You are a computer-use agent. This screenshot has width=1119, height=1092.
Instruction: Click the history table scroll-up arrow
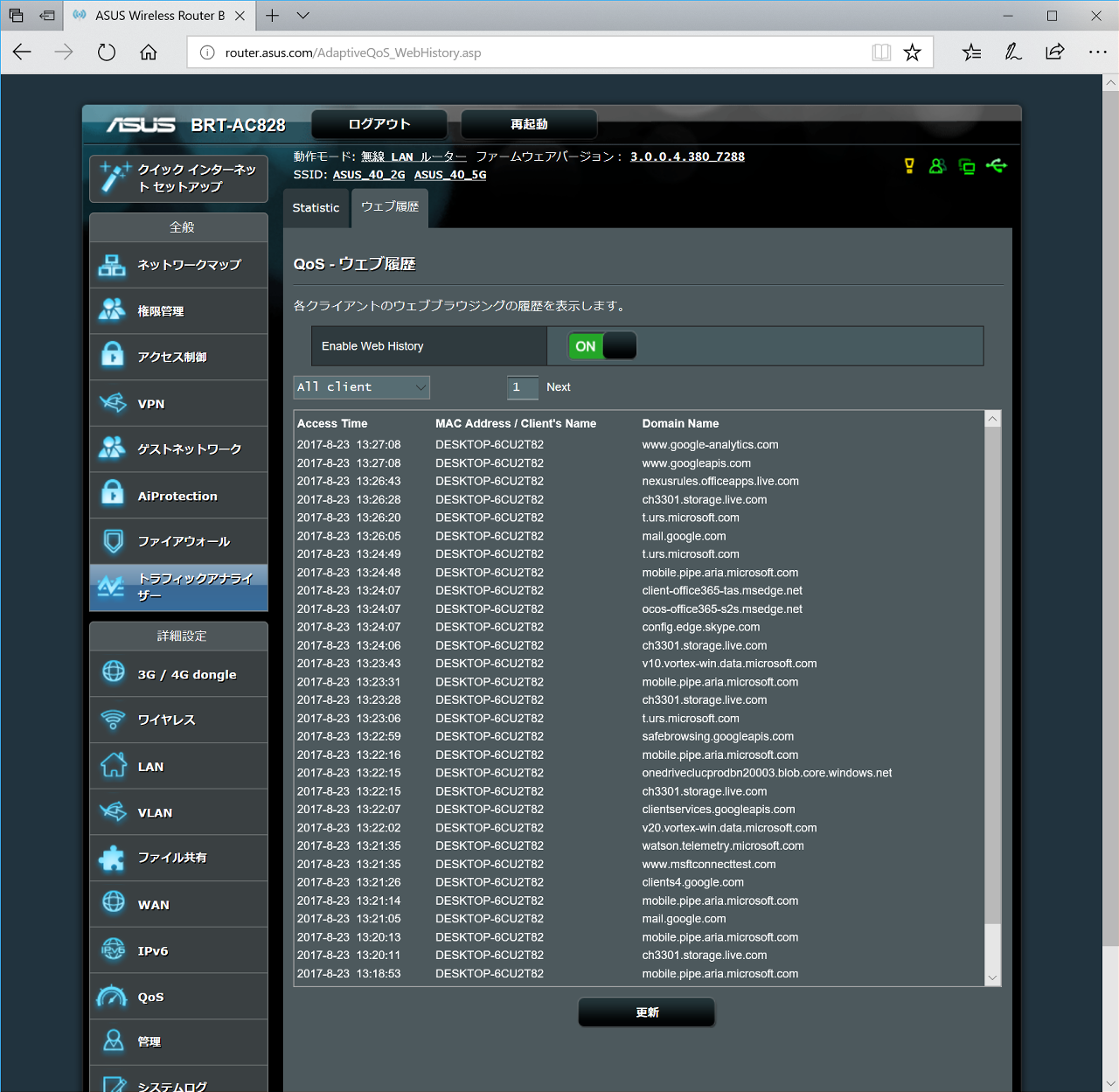[x=992, y=419]
